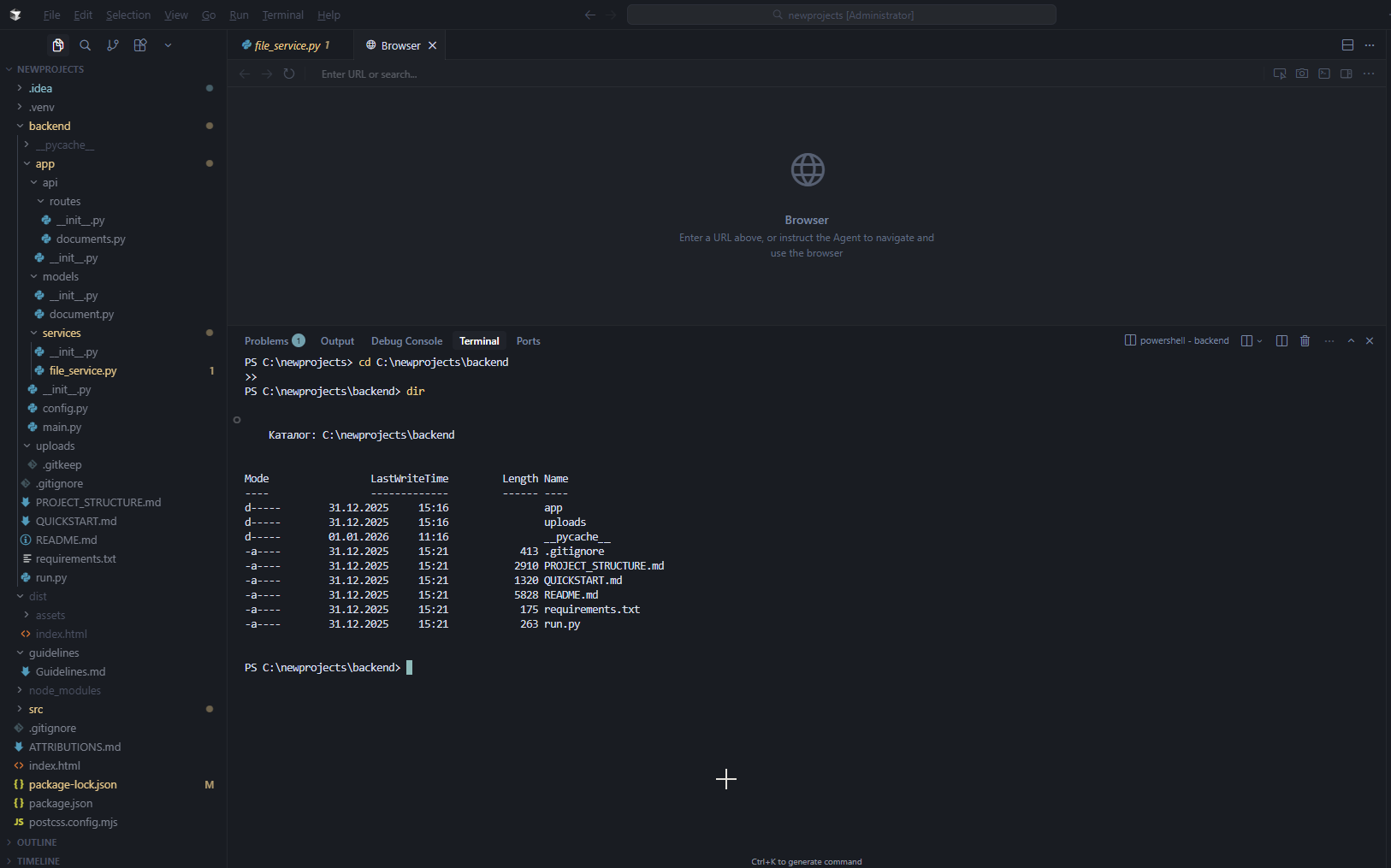
Task: Open ATTRIBUTIONS.md file
Action: [x=113, y=747]
